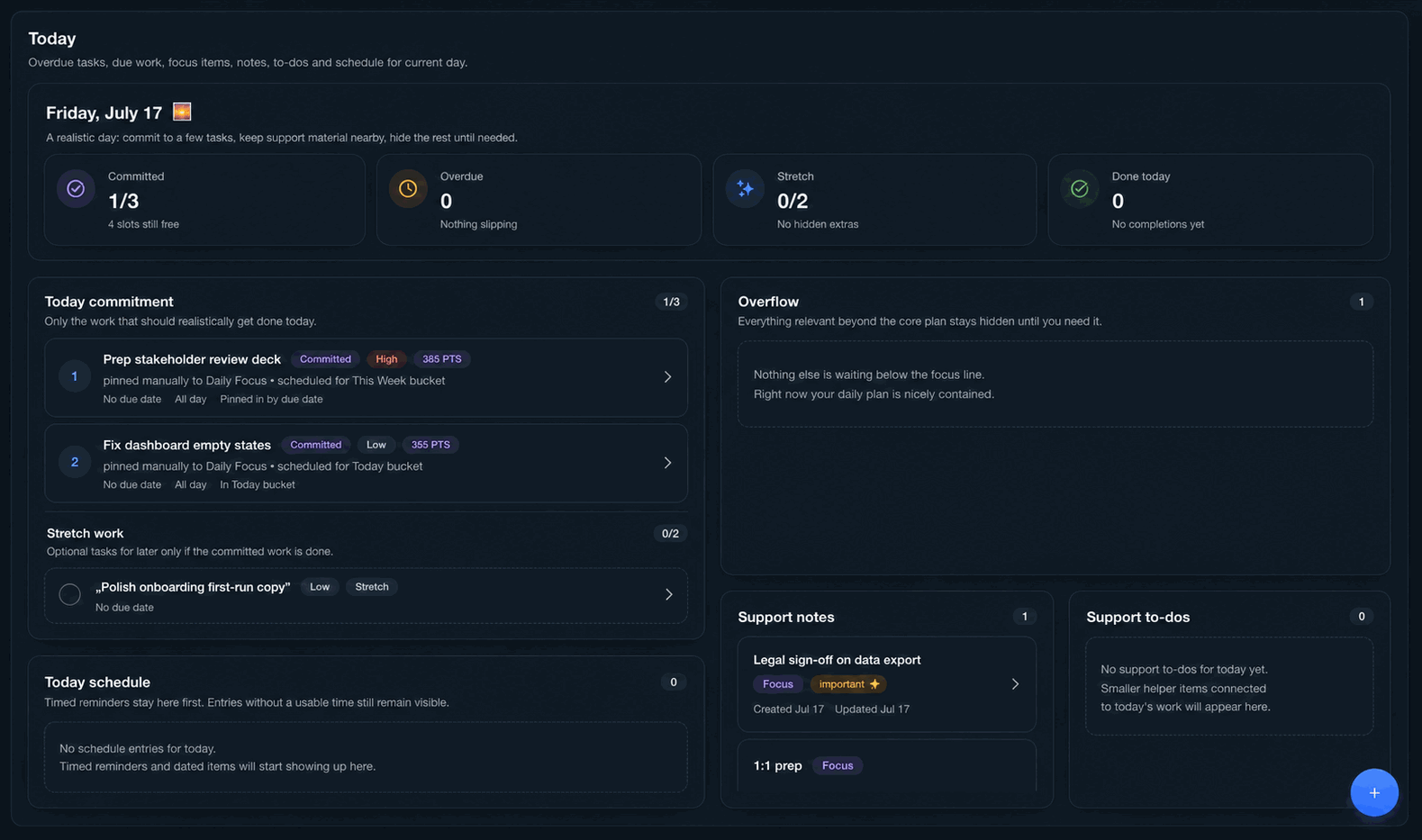Image resolution: width=1422 pixels, height=840 pixels.
Task: Click the 385 PTS badge
Action: tap(442, 359)
